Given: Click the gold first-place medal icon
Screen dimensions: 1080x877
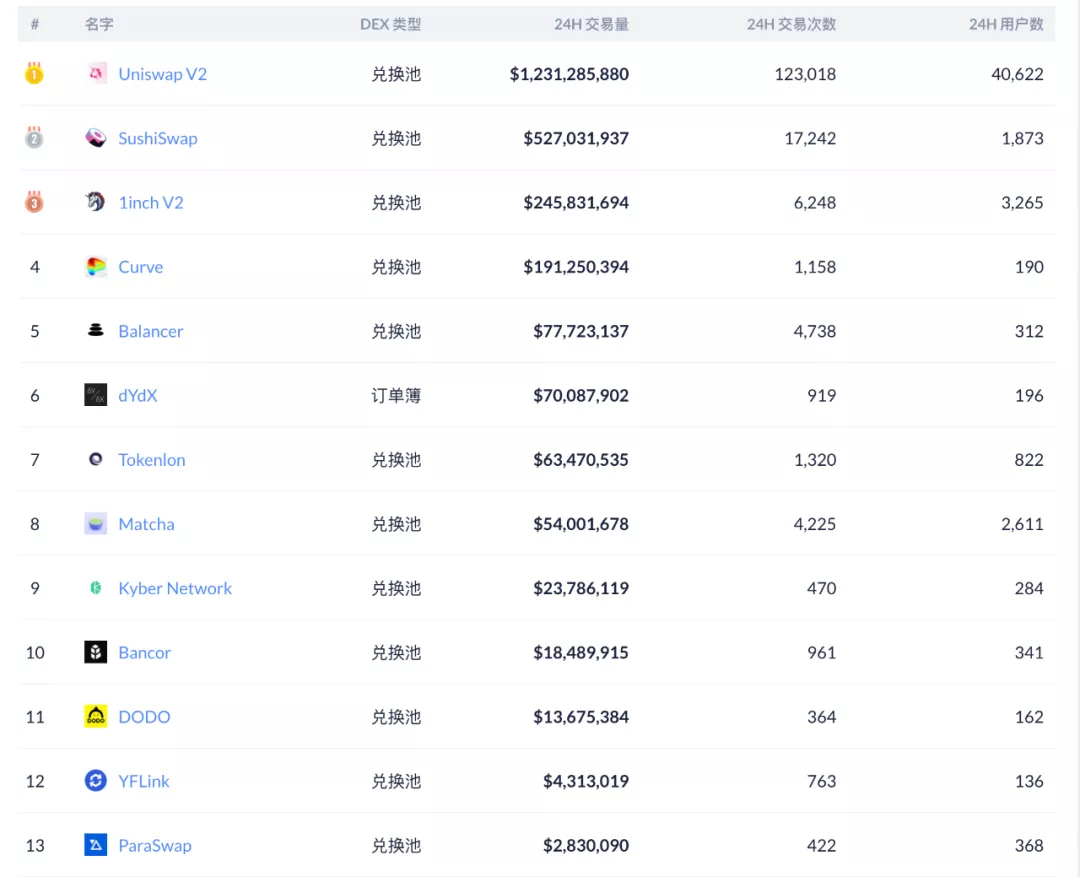Looking at the screenshot, I should 34,73.
